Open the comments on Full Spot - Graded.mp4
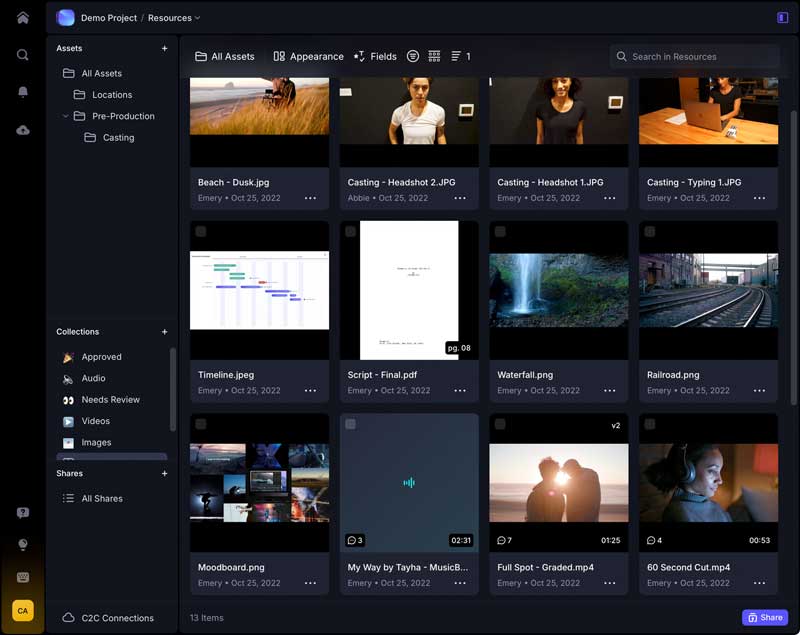This screenshot has width=800, height=635. [504, 540]
